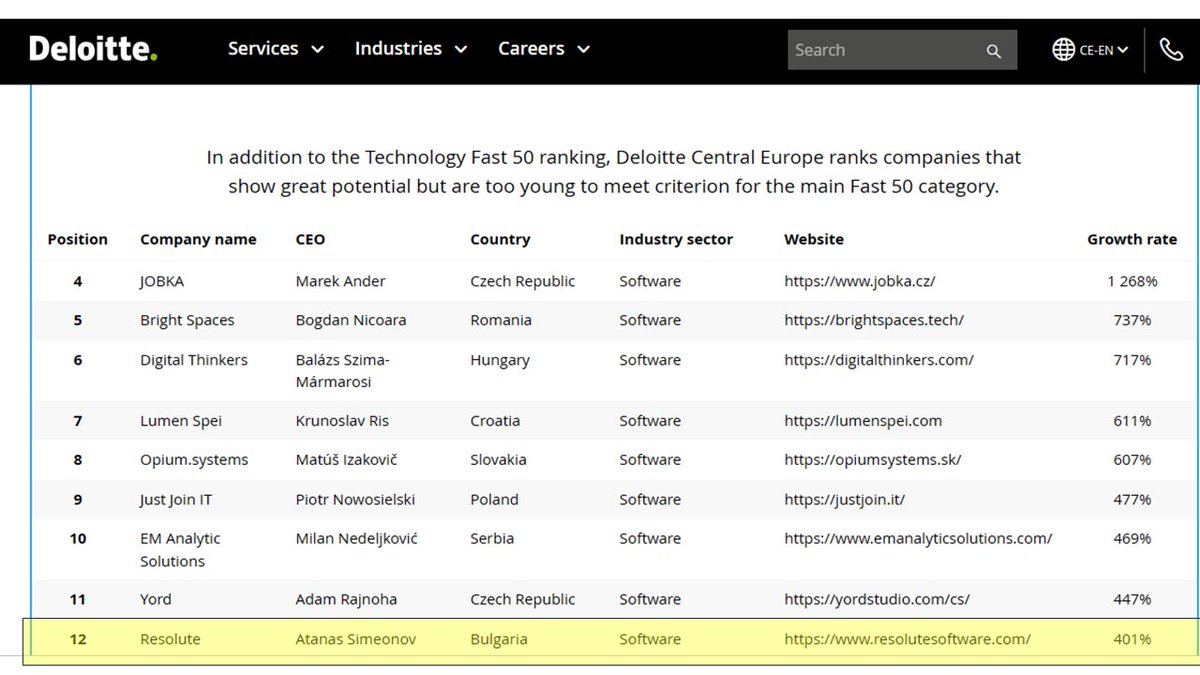Click the search magnifier icon
Image resolution: width=1200 pixels, height=675 pixels.
pyautogui.click(x=993, y=51)
